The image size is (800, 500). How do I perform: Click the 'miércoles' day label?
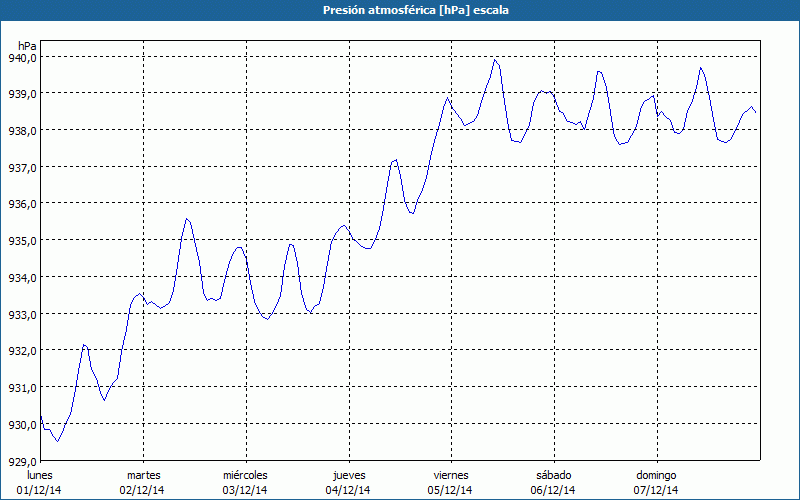coord(245,475)
